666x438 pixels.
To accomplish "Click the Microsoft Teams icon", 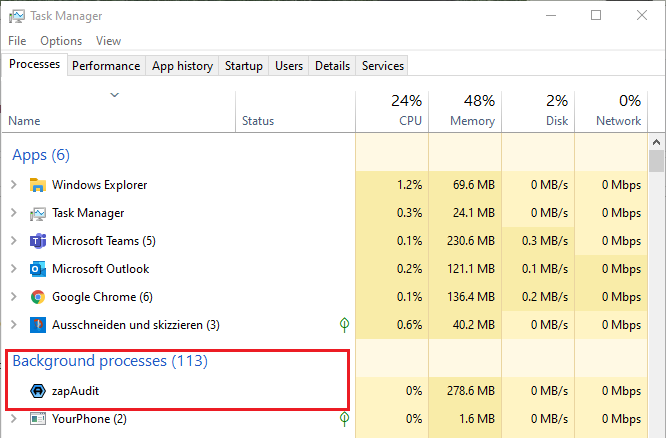I will 38,241.
